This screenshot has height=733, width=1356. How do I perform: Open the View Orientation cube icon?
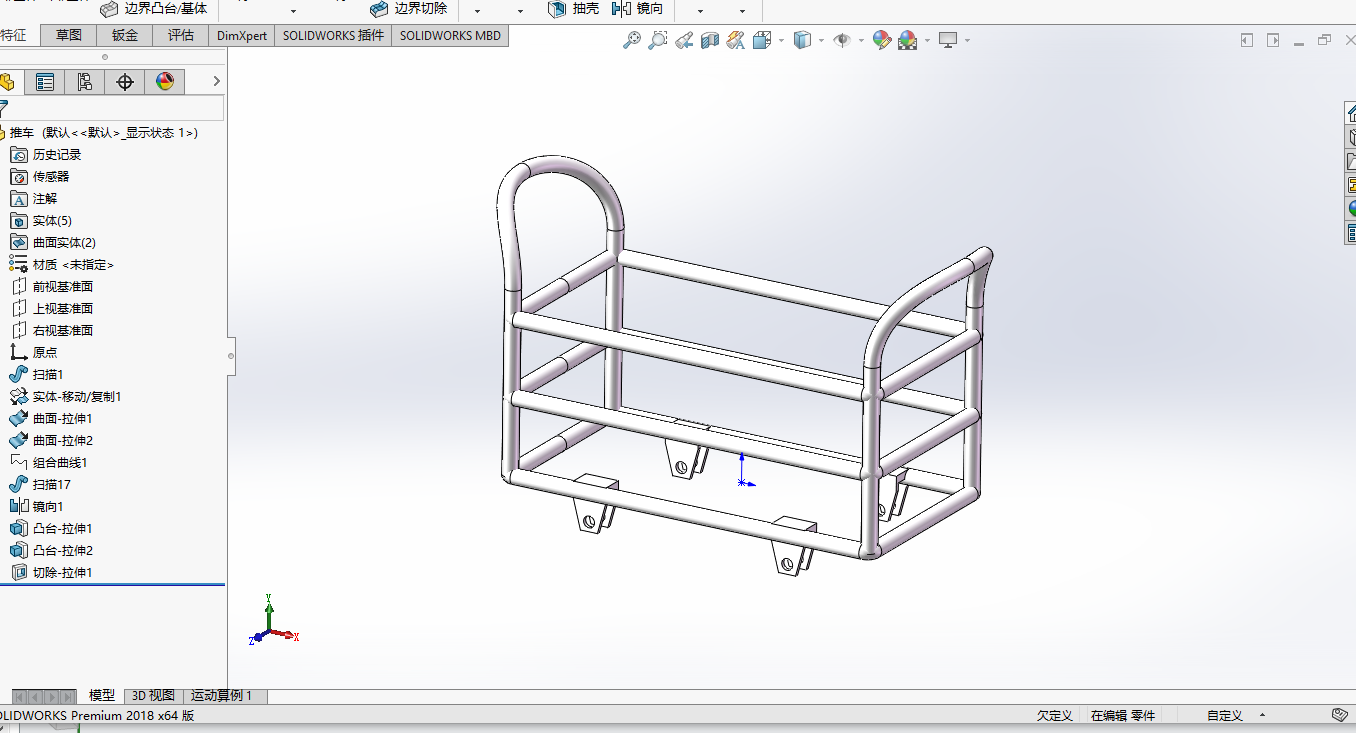(x=762, y=40)
